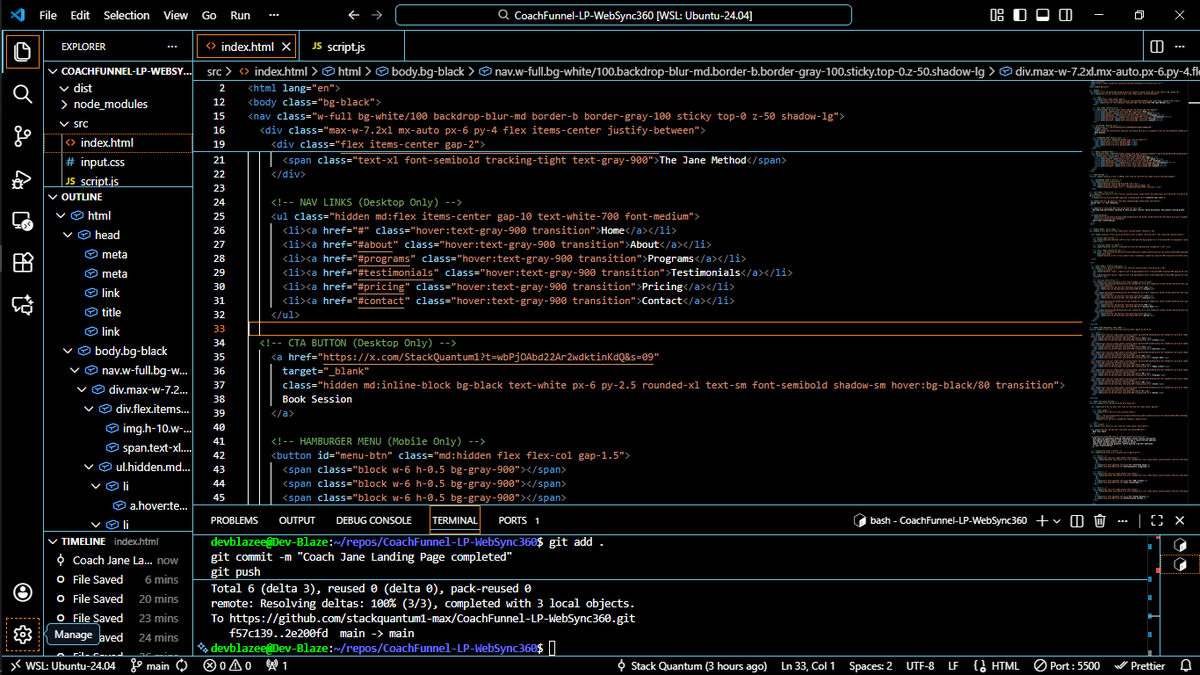
Task: Click Port : 5500 Live Server toggle
Action: click(x=1066, y=666)
